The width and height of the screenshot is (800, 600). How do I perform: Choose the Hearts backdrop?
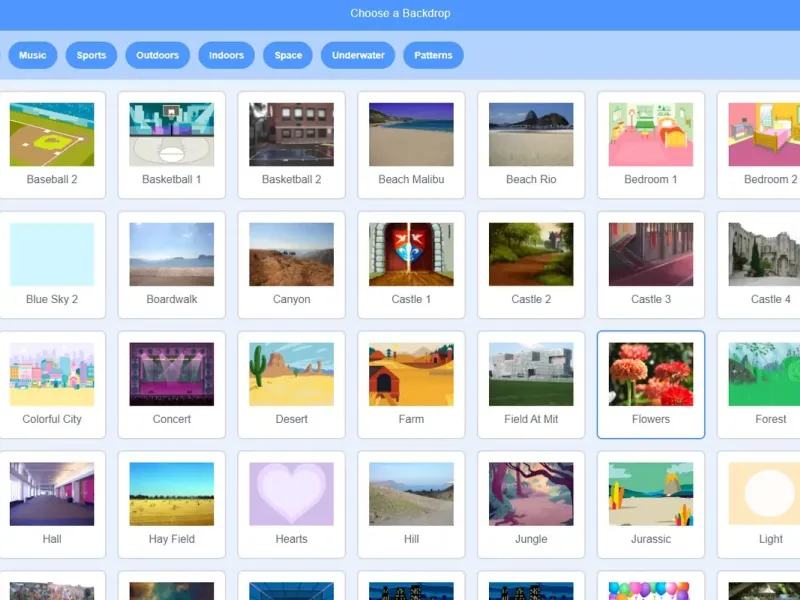coord(291,505)
